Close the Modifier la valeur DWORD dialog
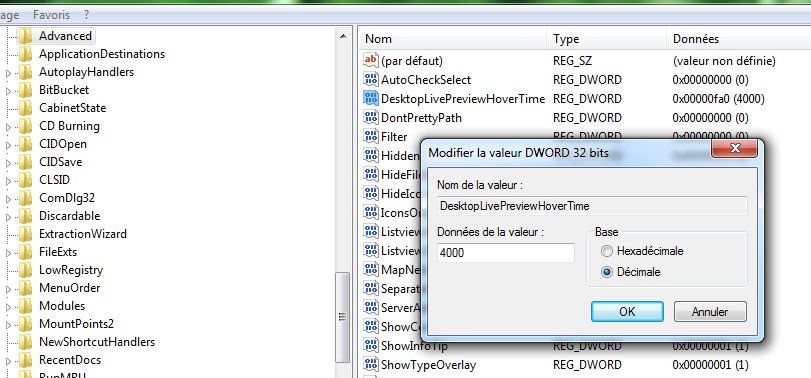 [734, 149]
